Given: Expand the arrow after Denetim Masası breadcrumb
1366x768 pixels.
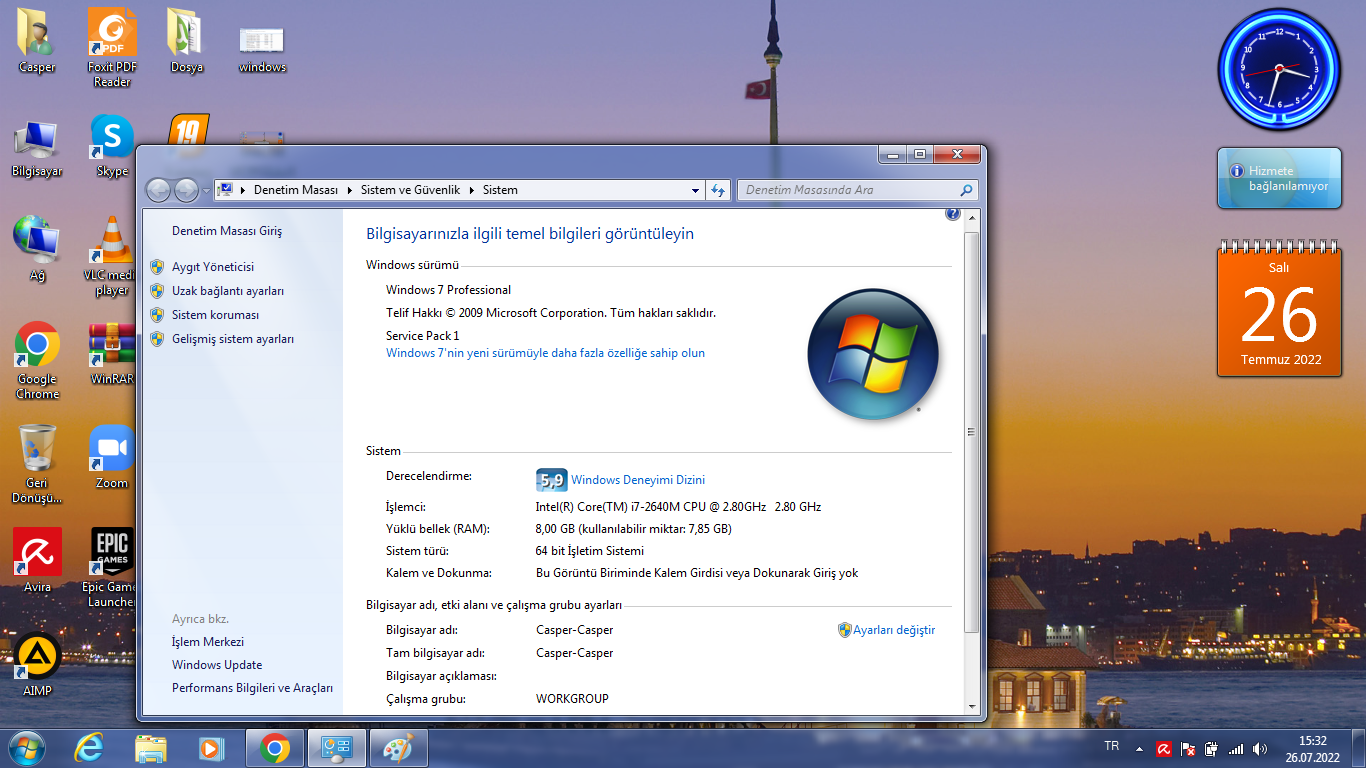Looking at the screenshot, I should (350, 190).
